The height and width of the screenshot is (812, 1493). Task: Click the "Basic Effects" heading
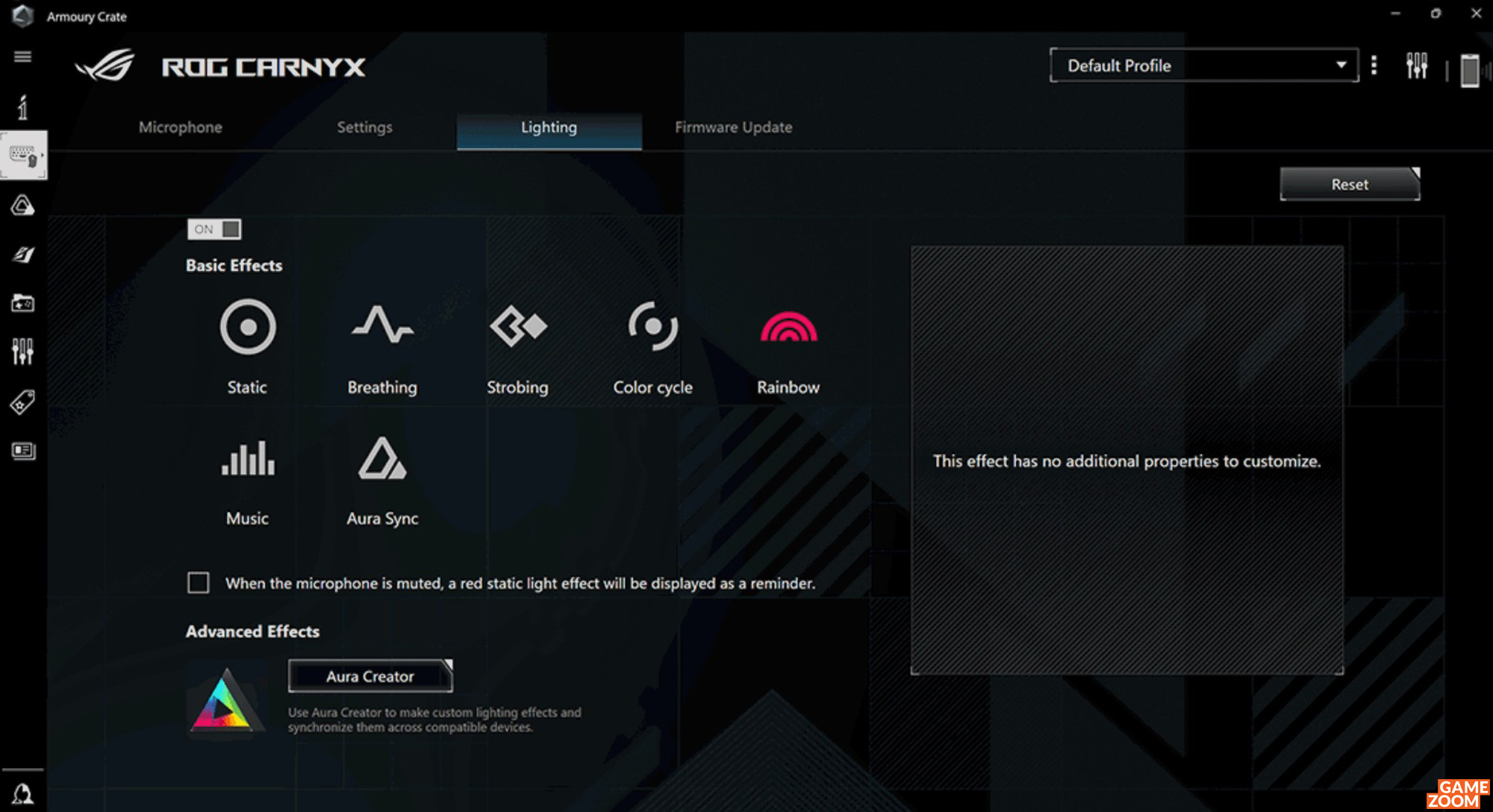(234, 266)
